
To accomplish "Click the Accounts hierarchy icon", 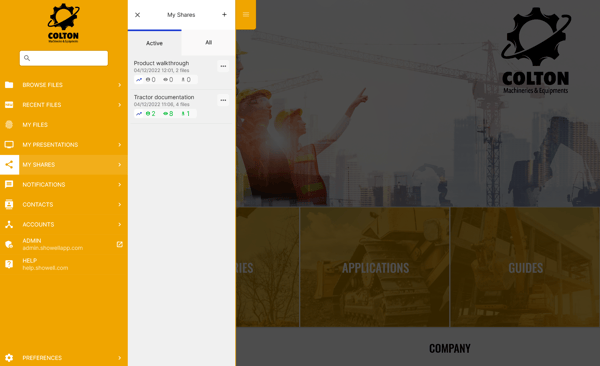I will pyautogui.click(x=9, y=224).
